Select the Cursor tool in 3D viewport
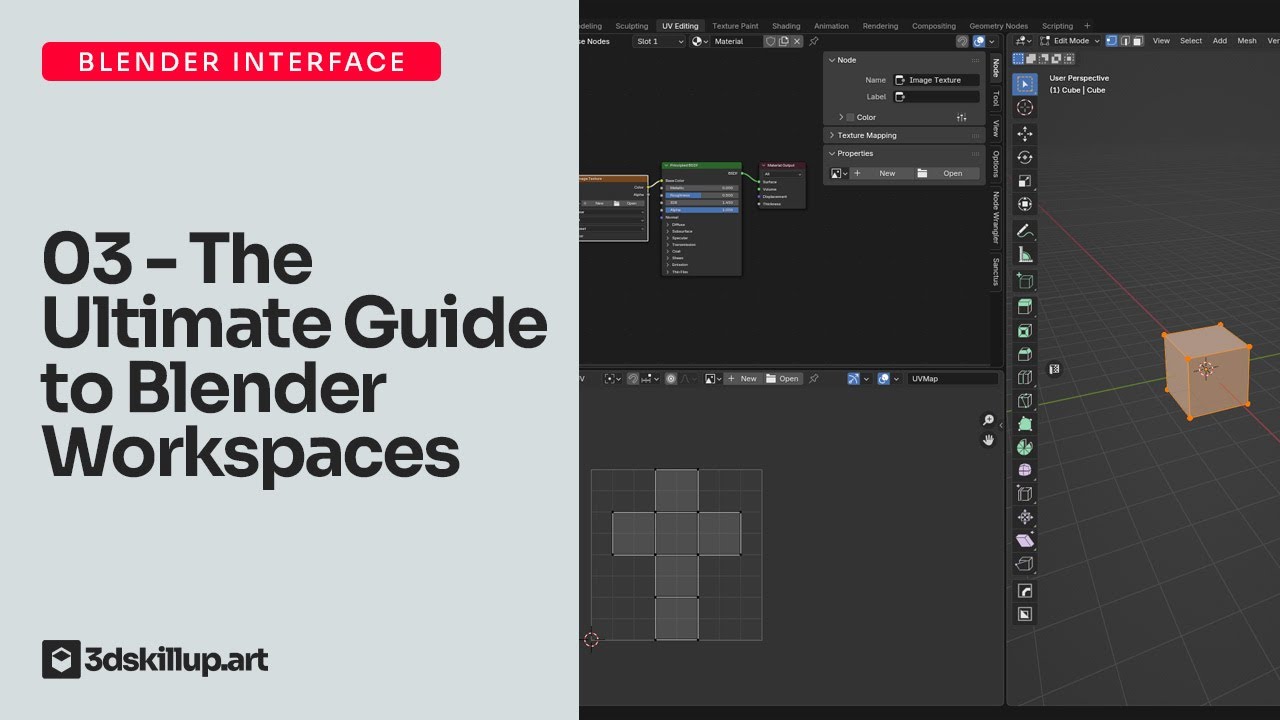1280x720 pixels. click(x=1024, y=107)
